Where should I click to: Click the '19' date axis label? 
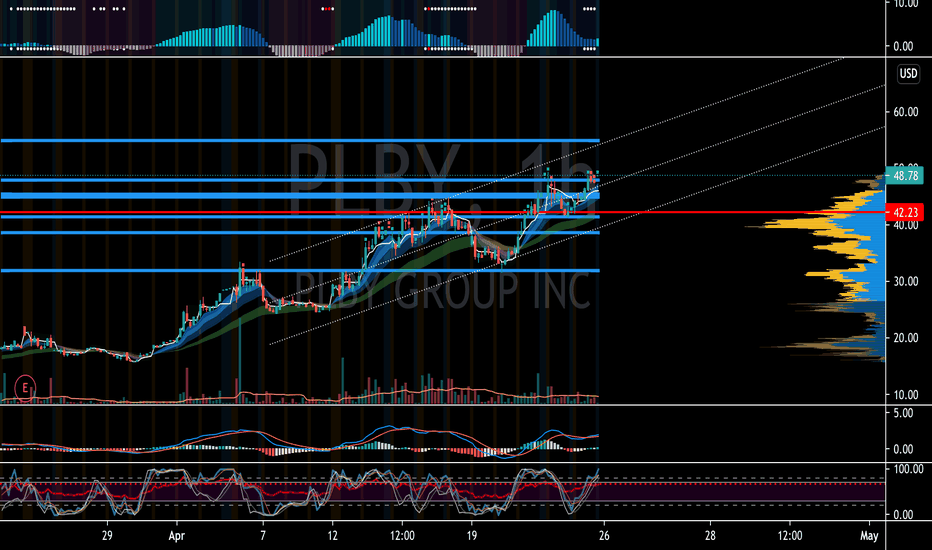[x=471, y=535]
